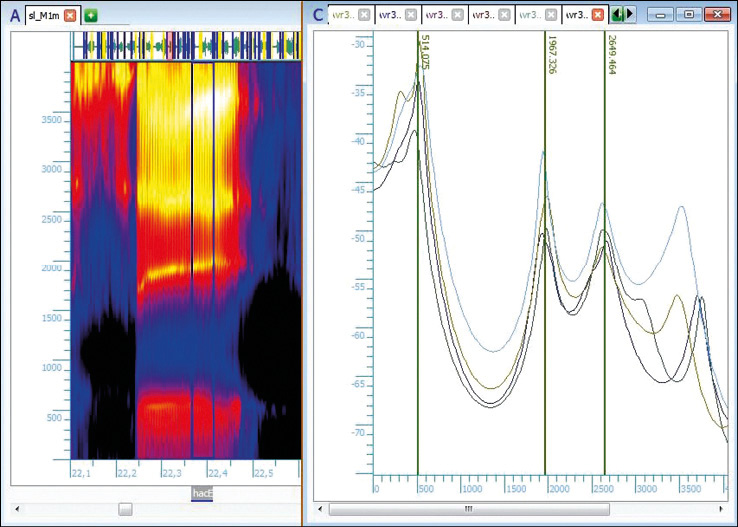Close the sl_M1m tab
This screenshot has width=738, height=527.
point(70,15)
